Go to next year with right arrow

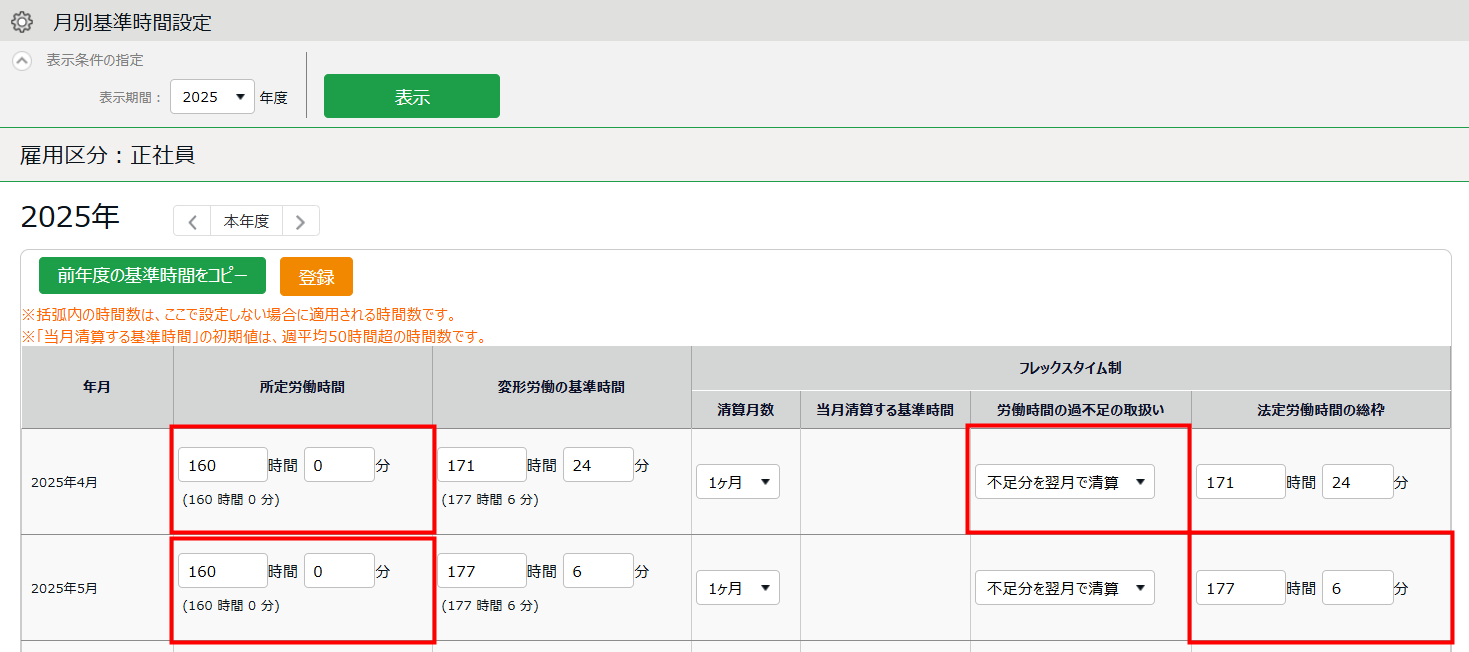(300, 221)
